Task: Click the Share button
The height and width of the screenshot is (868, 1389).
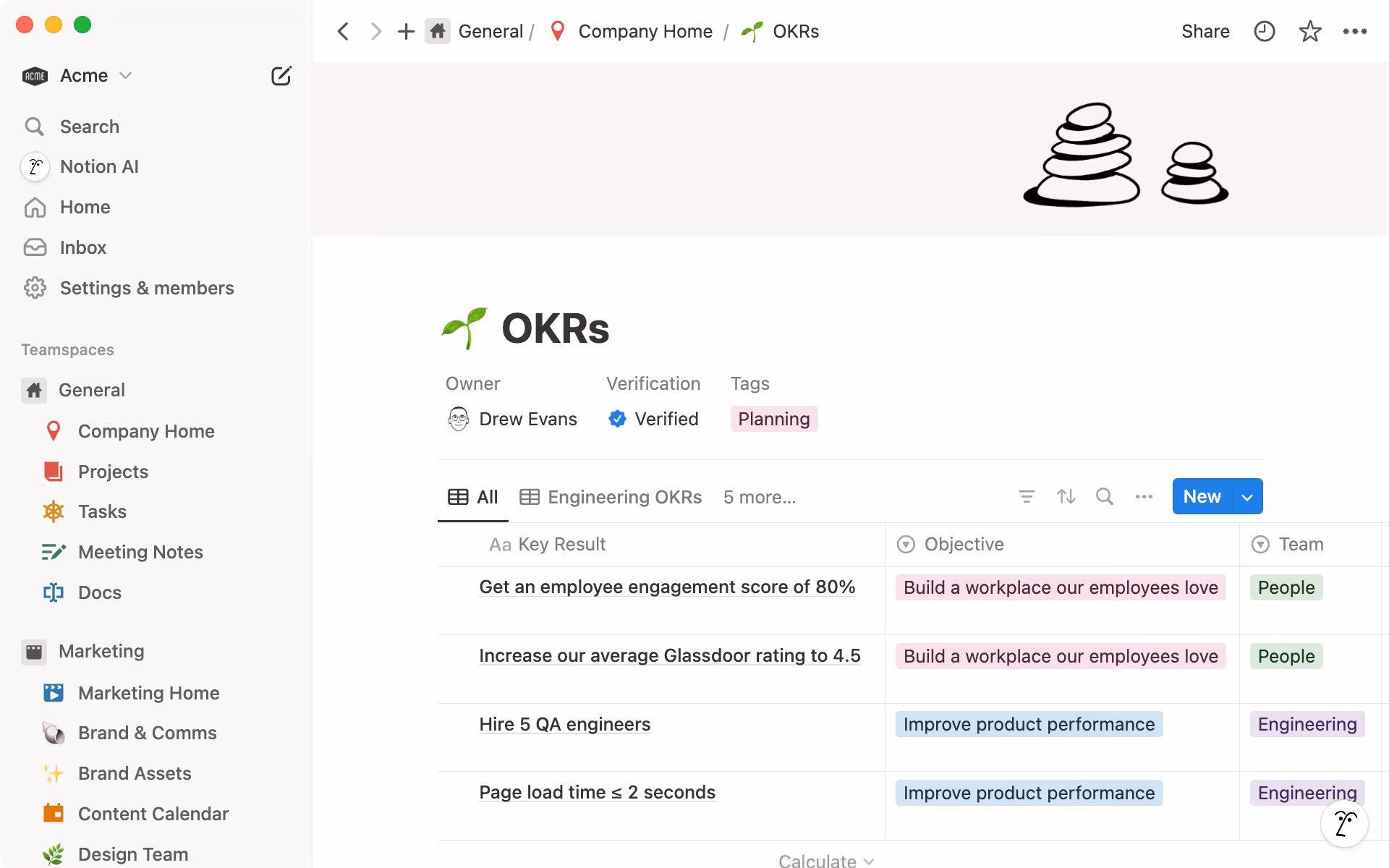Action: 1205,31
